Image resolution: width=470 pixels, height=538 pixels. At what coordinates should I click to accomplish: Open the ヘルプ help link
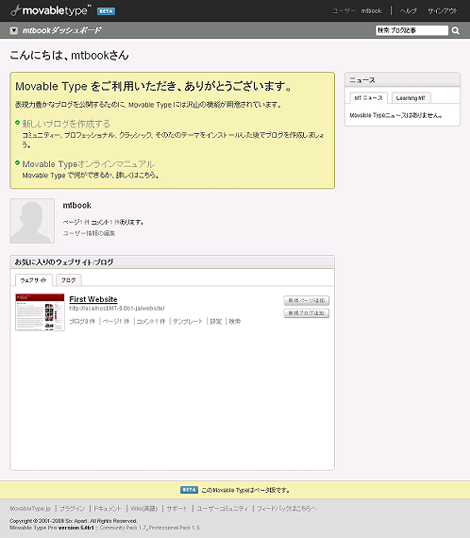(x=408, y=11)
